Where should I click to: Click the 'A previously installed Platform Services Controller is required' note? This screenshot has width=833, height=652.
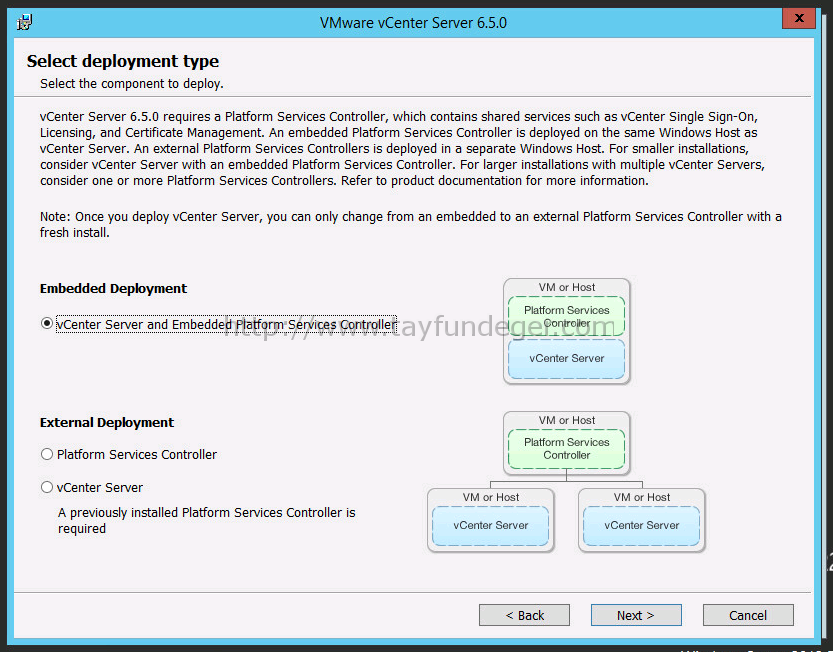click(207, 521)
